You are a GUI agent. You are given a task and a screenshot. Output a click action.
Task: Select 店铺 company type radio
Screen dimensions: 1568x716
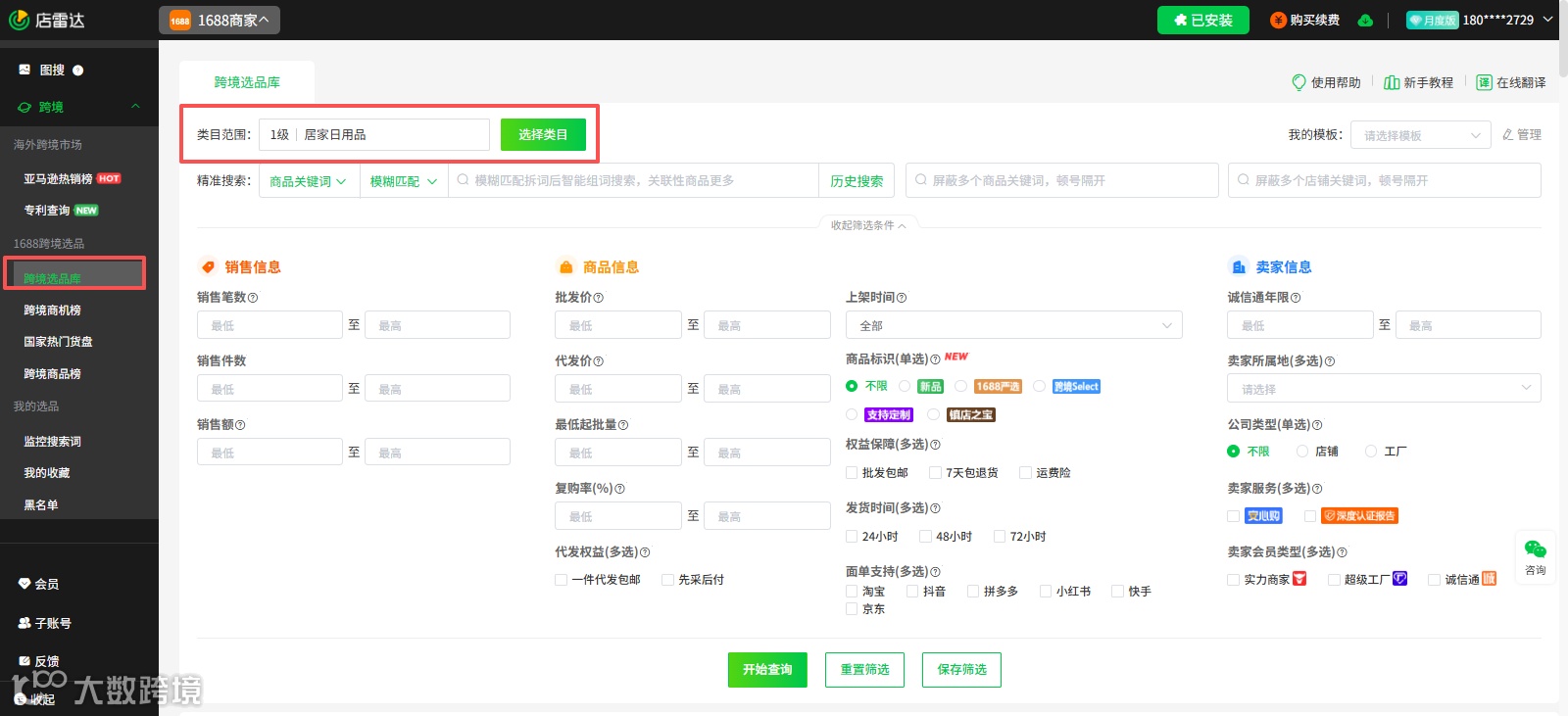click(x=1302, y=452)
